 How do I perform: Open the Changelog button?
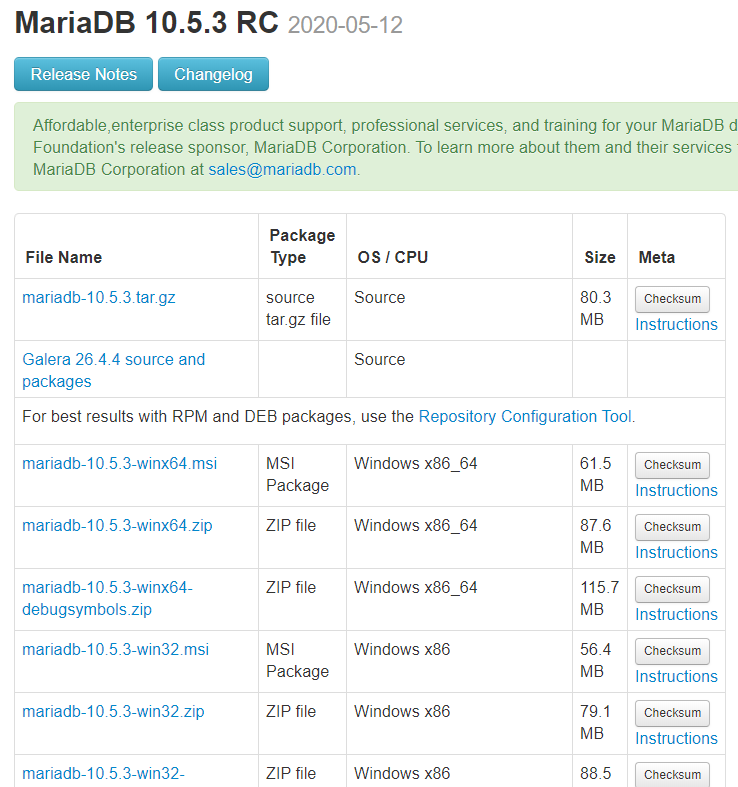pyautogui.click(x=213, y=74)
